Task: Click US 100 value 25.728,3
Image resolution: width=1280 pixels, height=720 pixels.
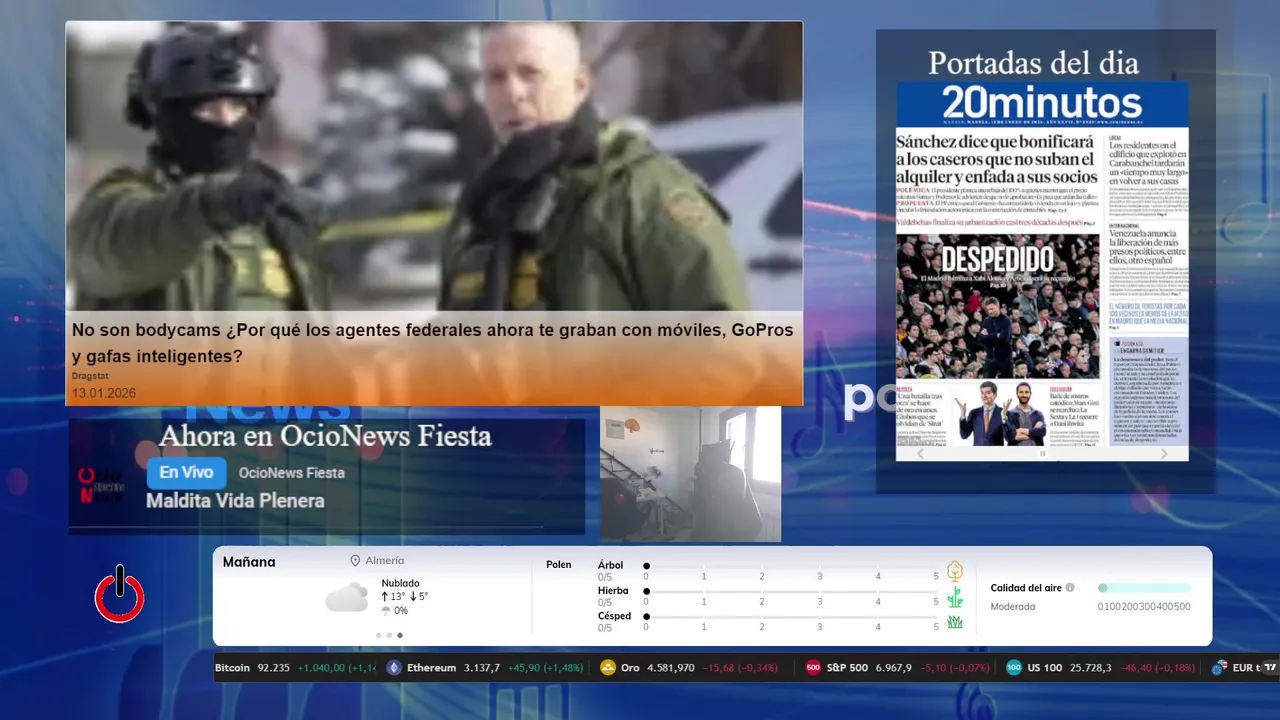Action: pyautogui.click(x=1090, y=668)
